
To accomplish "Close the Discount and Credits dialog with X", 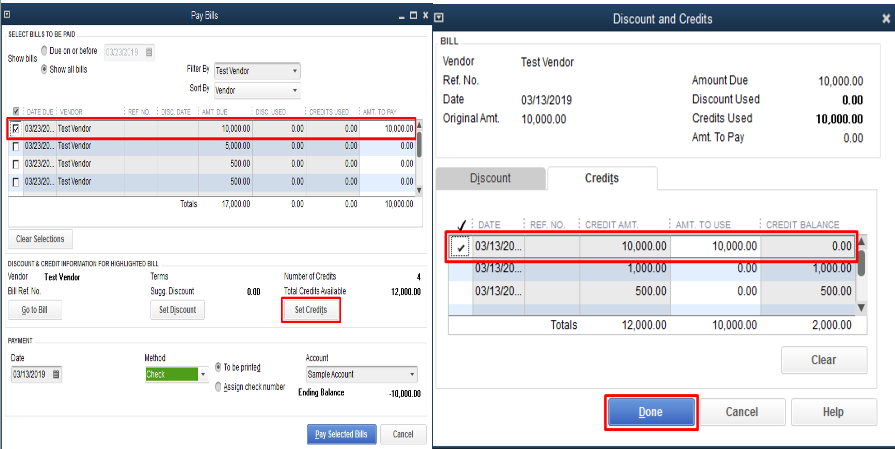I will point(886,19).
